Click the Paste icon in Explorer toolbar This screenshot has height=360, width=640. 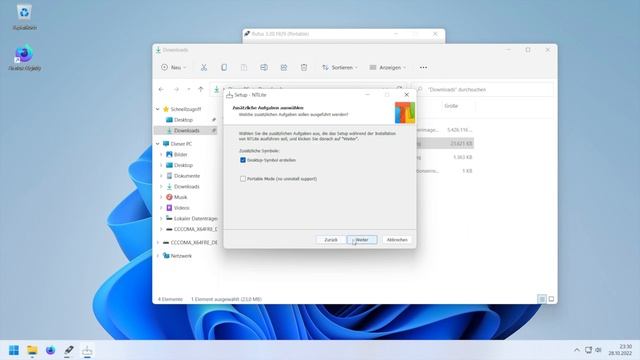click(244, 67)
